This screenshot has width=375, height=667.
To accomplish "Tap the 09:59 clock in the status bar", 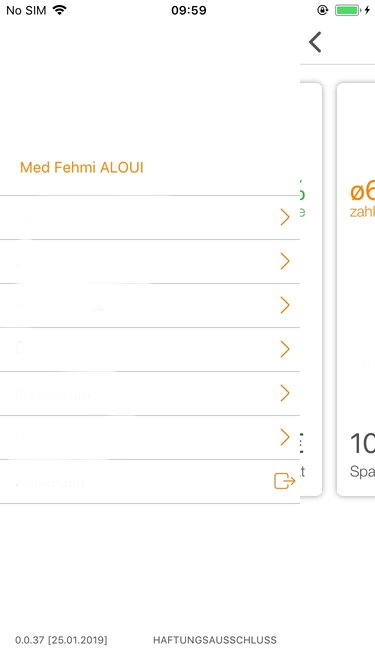I will tap(189, 10).
